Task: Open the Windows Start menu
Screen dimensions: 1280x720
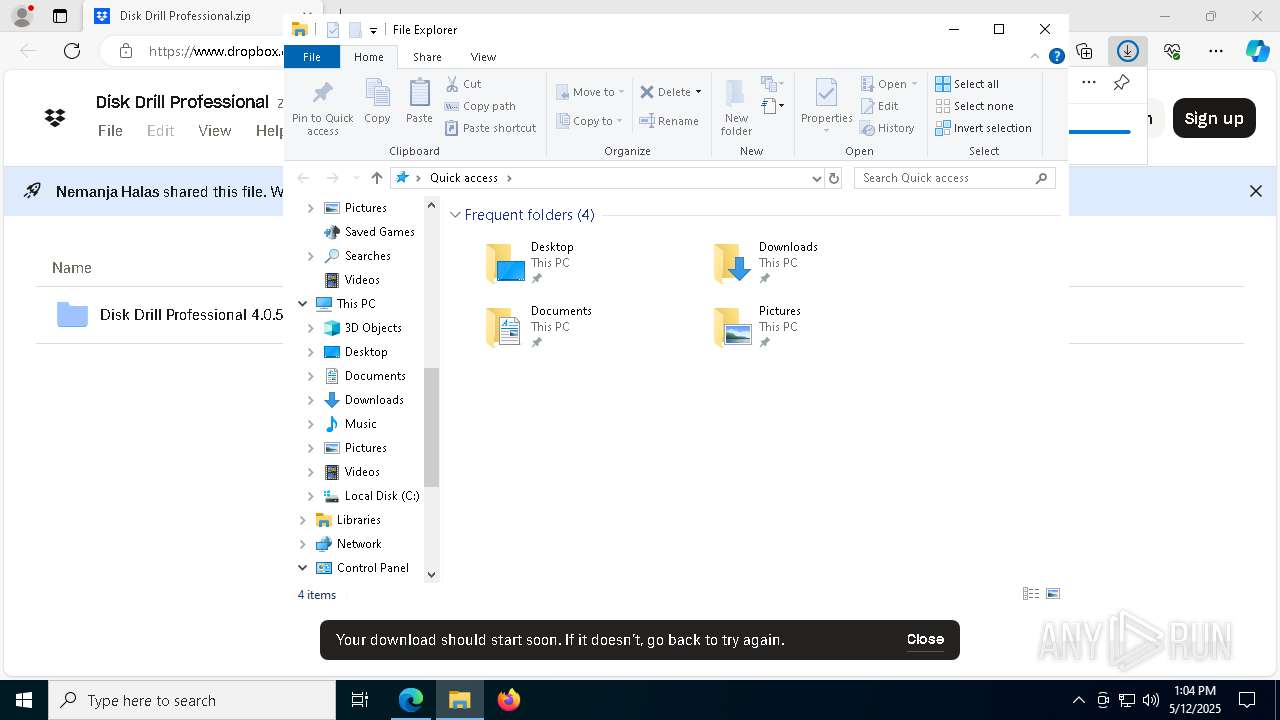Action: [x=24, y=700]
